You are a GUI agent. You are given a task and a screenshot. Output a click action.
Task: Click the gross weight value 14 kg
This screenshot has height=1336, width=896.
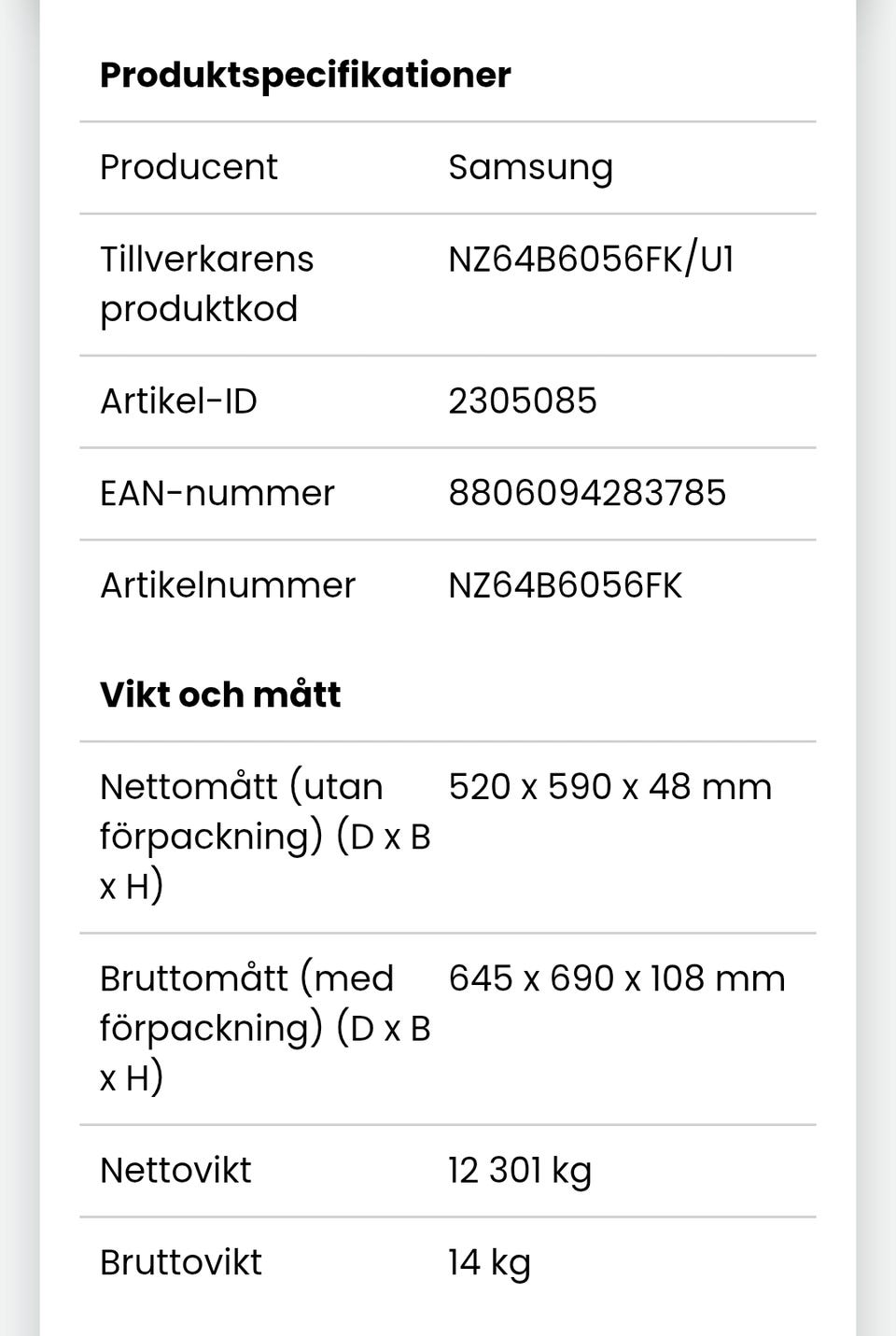tap(489, 1262)
